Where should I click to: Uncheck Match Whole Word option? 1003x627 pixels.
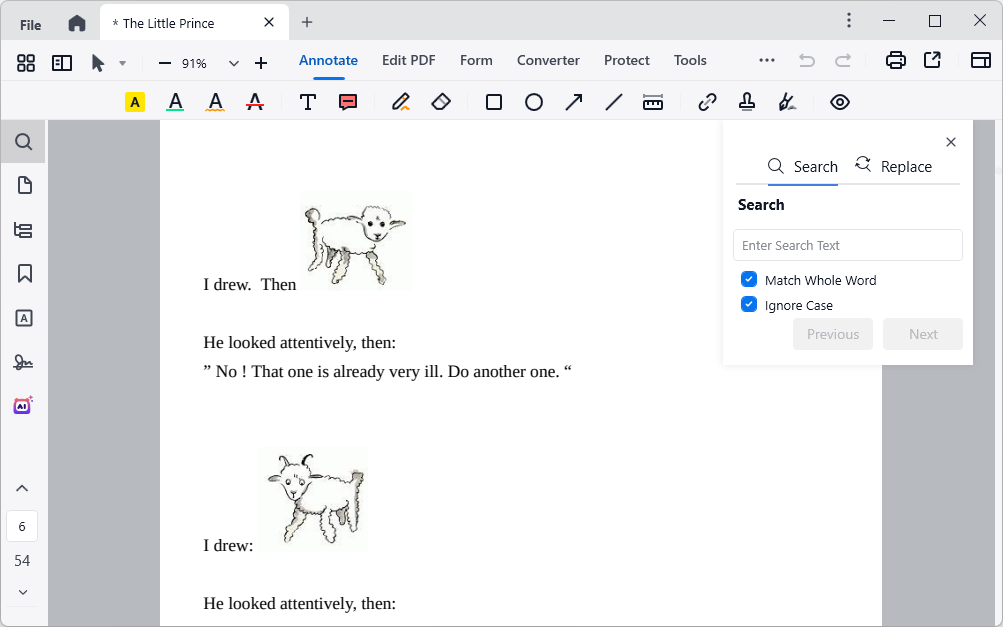tap(749, 280)
